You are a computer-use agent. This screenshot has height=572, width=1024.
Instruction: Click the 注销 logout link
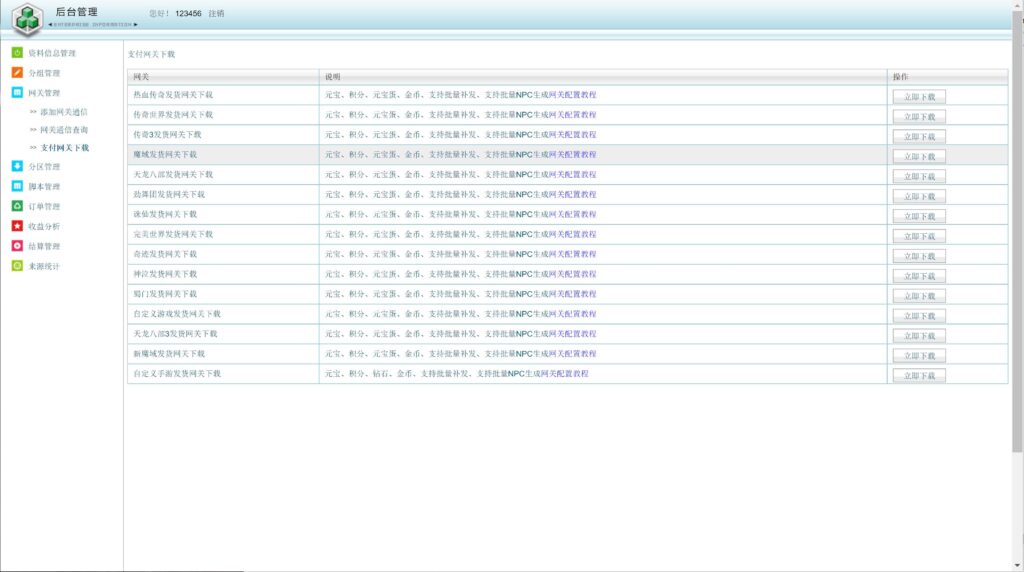[x=216, y=14]
